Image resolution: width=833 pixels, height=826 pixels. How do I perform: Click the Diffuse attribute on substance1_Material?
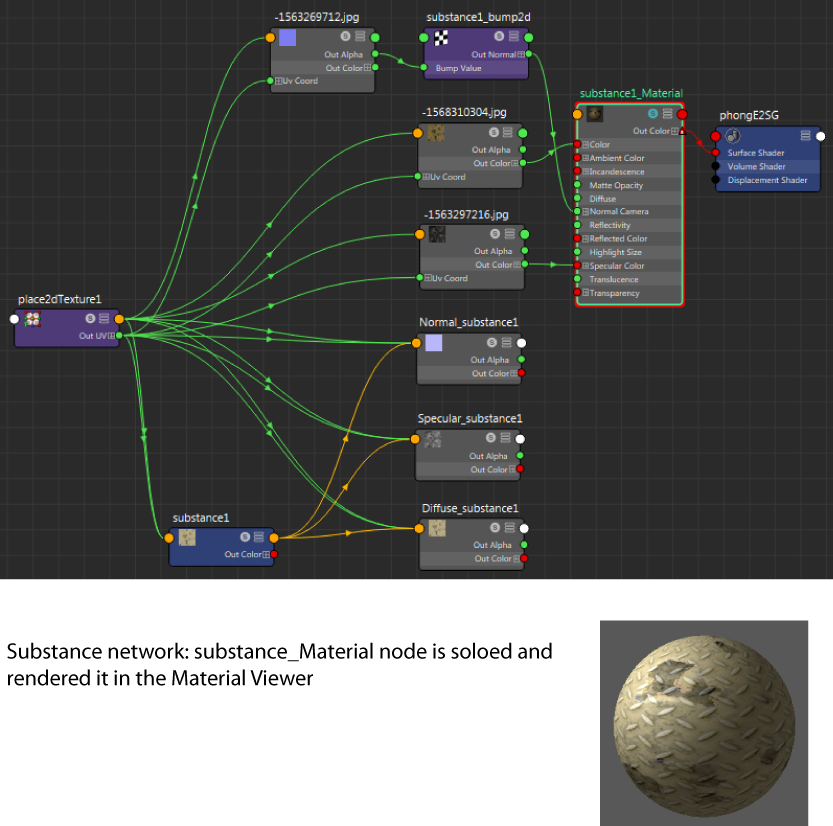[x=602, y=199]
